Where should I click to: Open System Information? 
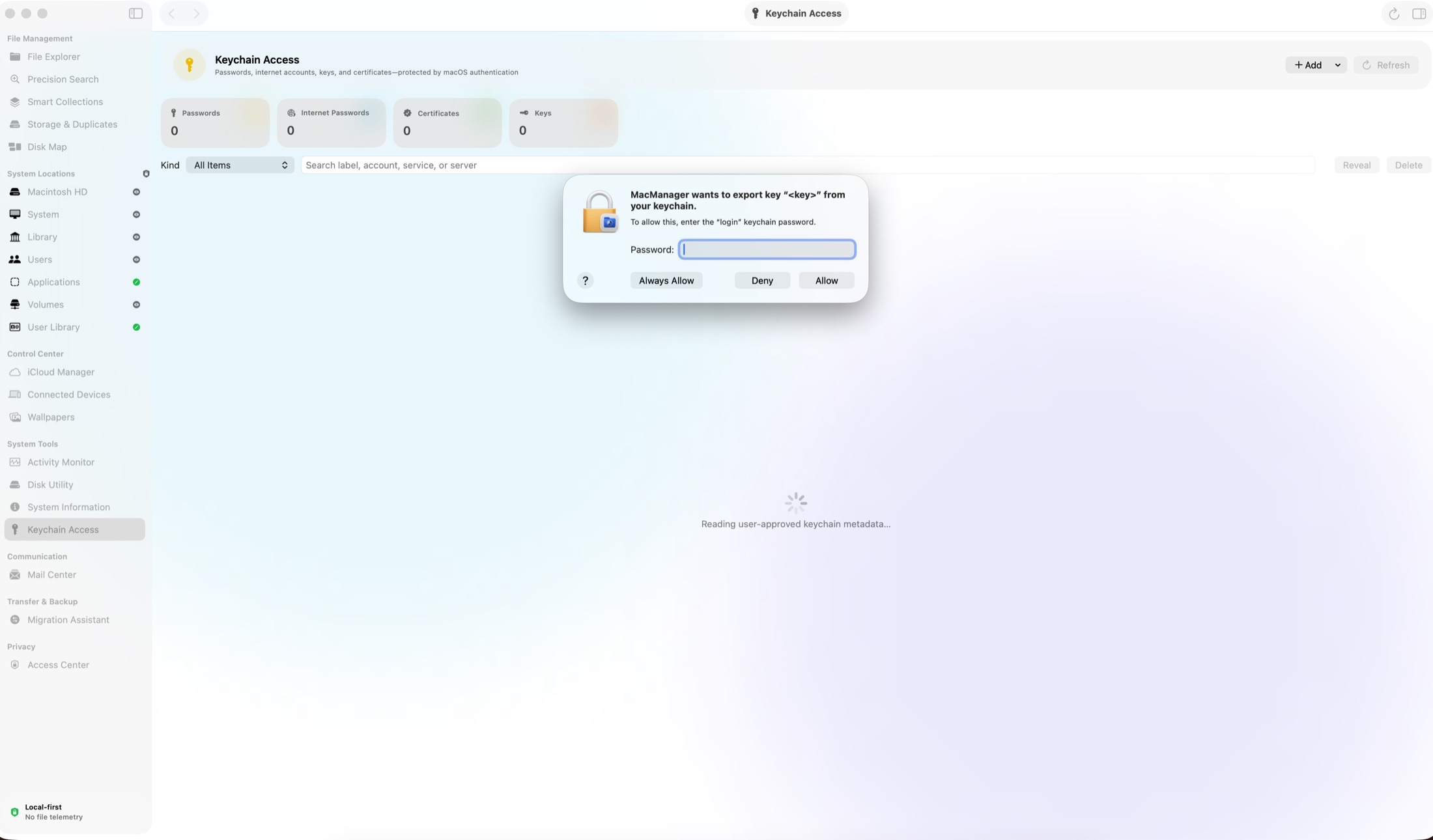tap(74, 507)
